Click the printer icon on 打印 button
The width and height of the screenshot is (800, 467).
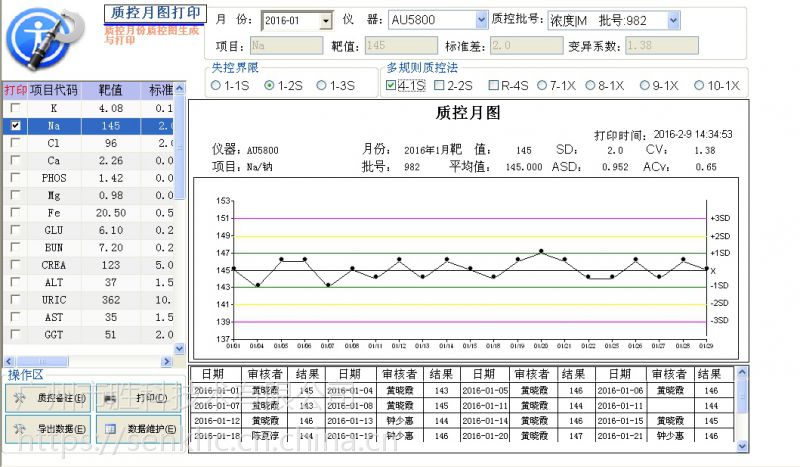coord(109,398)
